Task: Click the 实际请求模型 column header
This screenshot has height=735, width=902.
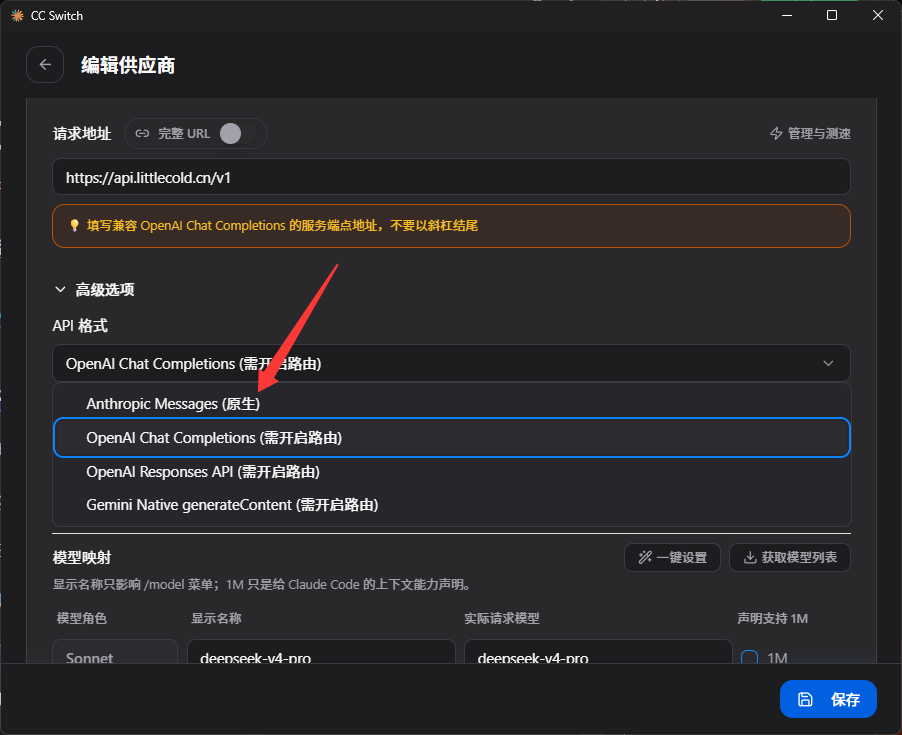Action: [x=502, y=618]
